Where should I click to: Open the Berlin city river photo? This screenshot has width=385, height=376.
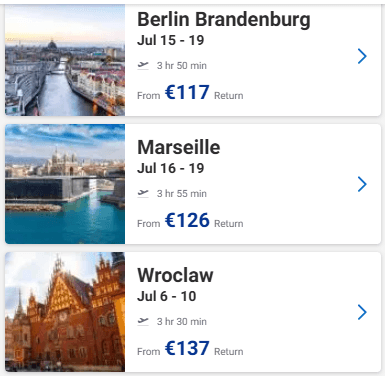click(x=65, y=60)
